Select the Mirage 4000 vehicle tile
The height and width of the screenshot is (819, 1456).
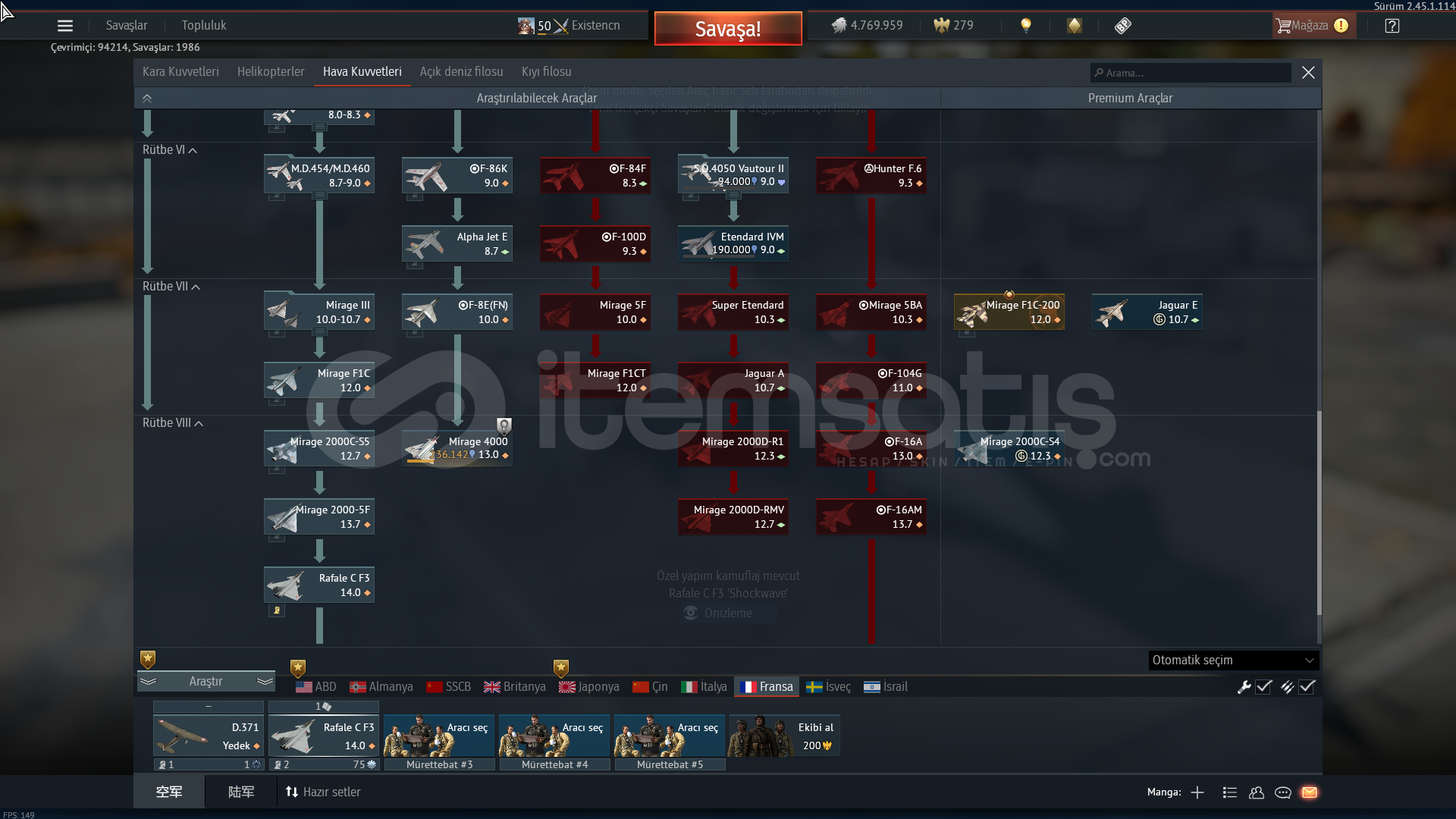[457, 448]
